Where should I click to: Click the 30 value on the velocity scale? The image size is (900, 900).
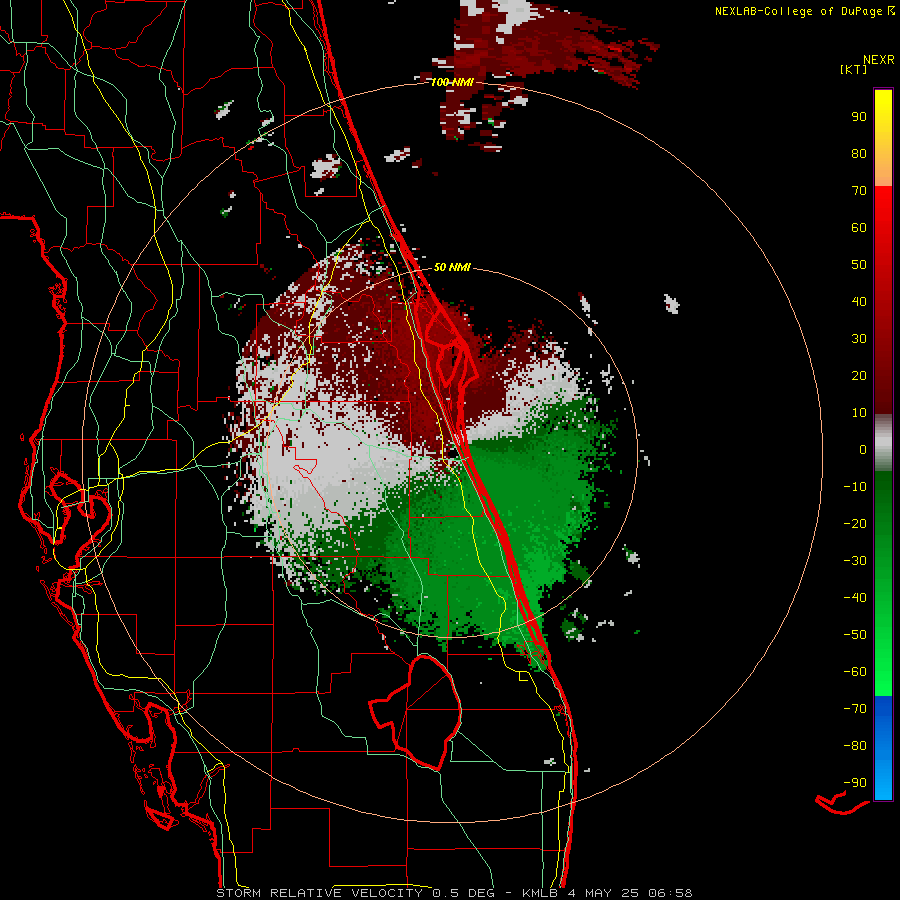[x=859, y=339]
